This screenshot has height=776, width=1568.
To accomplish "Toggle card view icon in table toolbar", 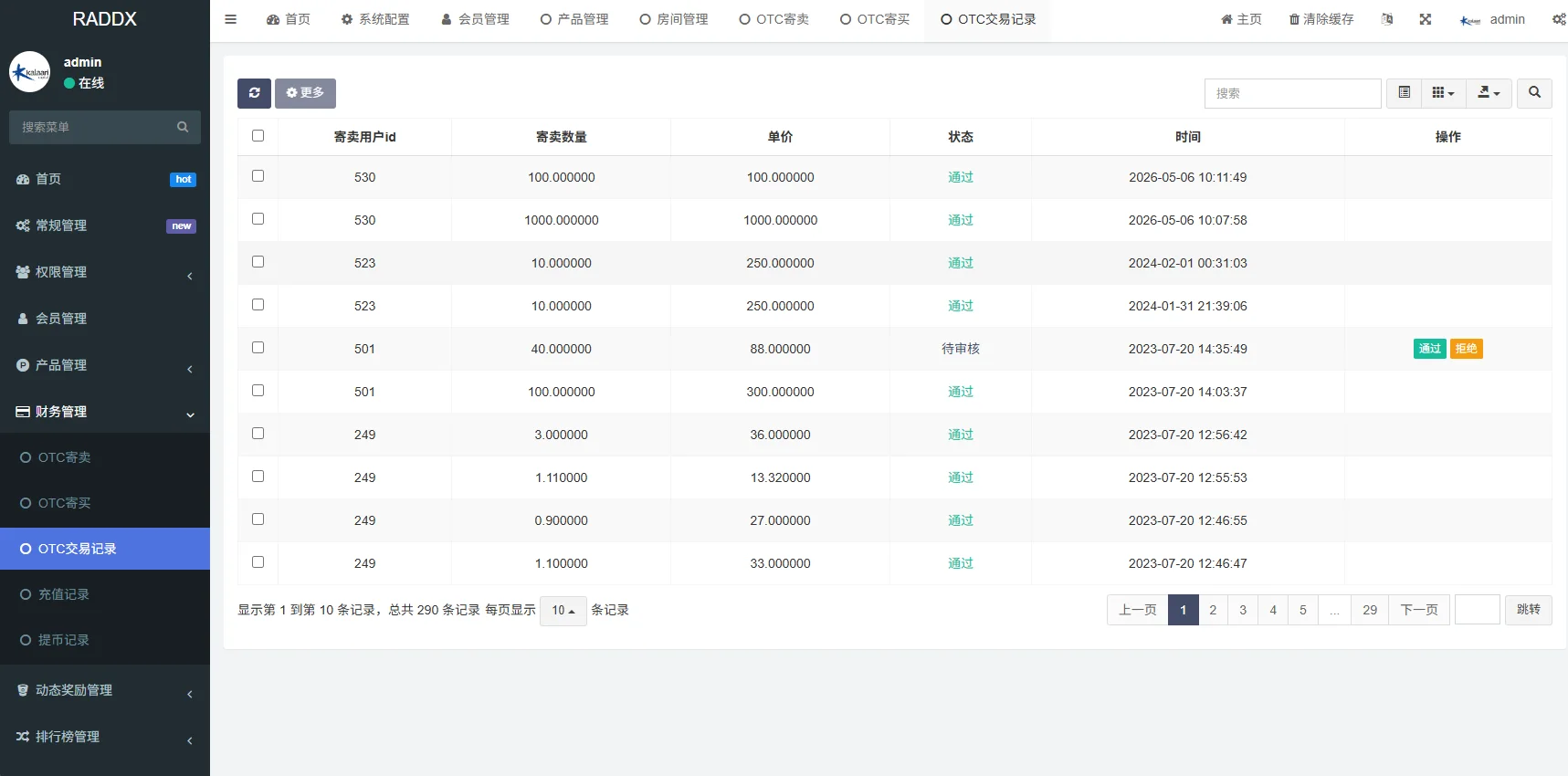I will (1405, 93).
